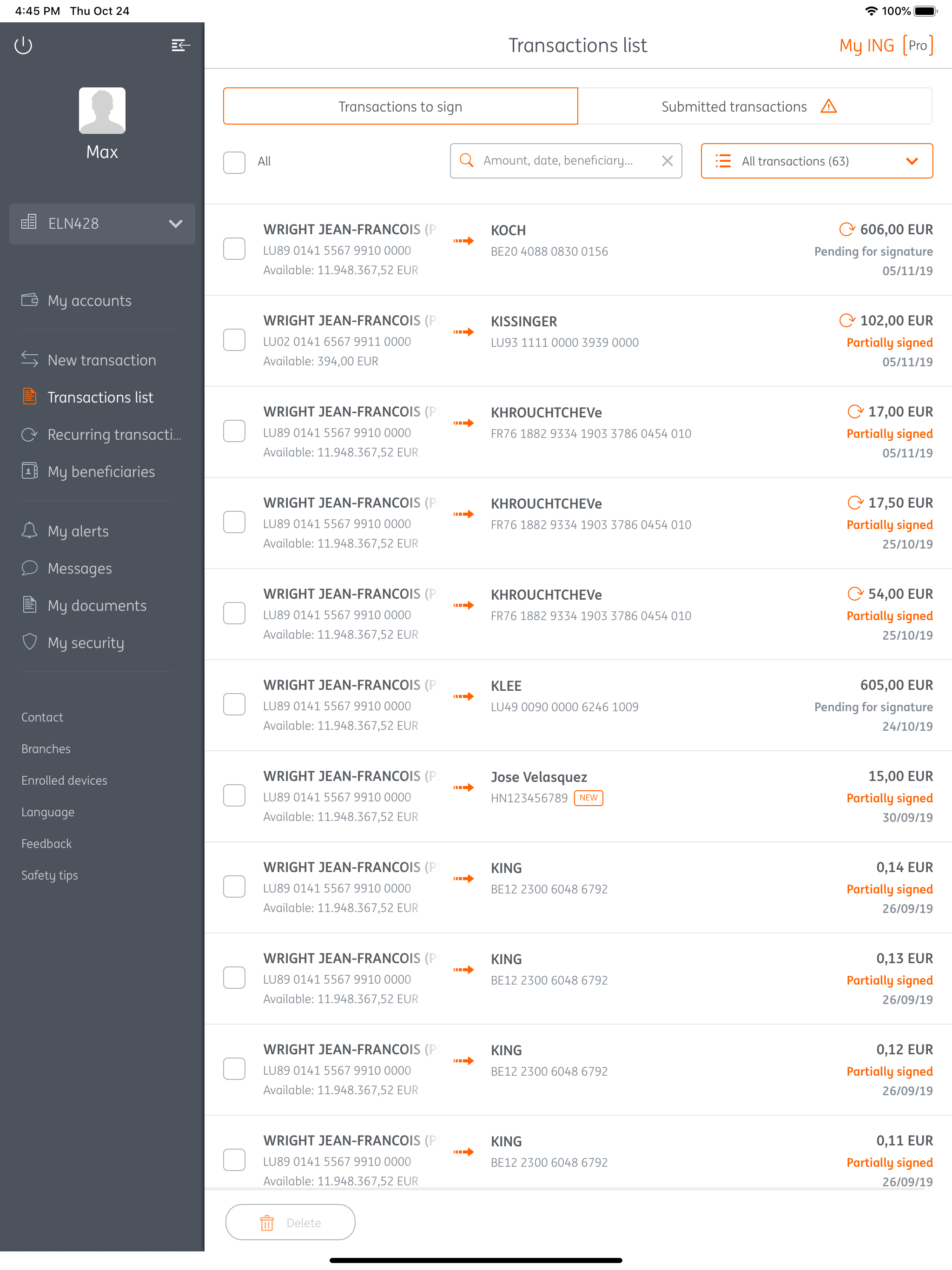Click the NEW badge next to HN123456789
The image size is (952, 1270).
pos(588,798)
